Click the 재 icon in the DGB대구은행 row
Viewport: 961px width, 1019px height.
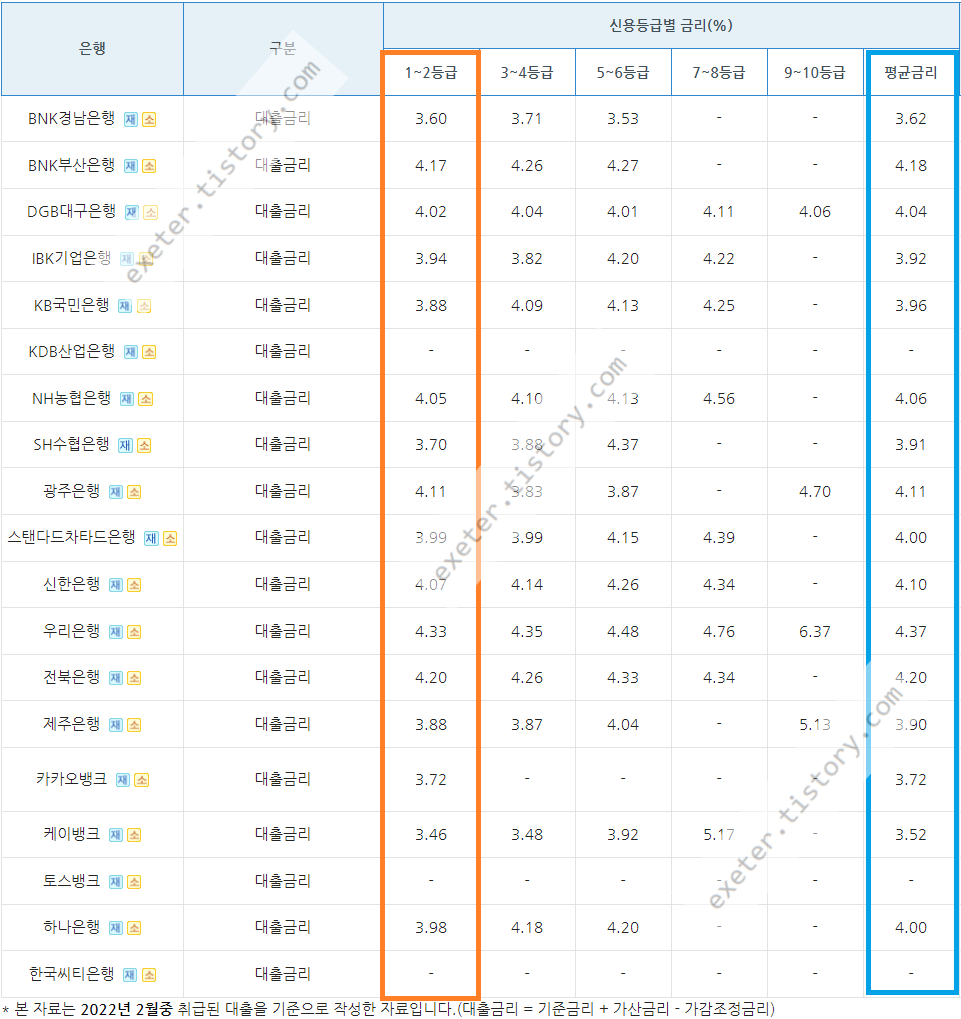click(x=132, y=213)
